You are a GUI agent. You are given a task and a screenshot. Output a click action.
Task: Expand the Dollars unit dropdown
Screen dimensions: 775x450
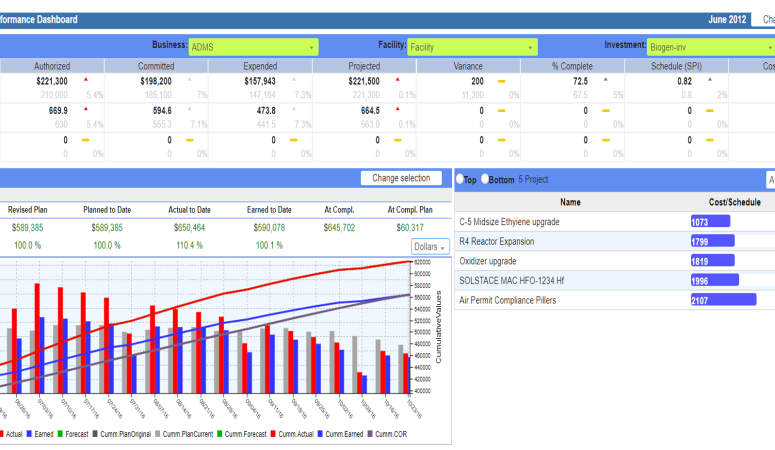[430, 247]
